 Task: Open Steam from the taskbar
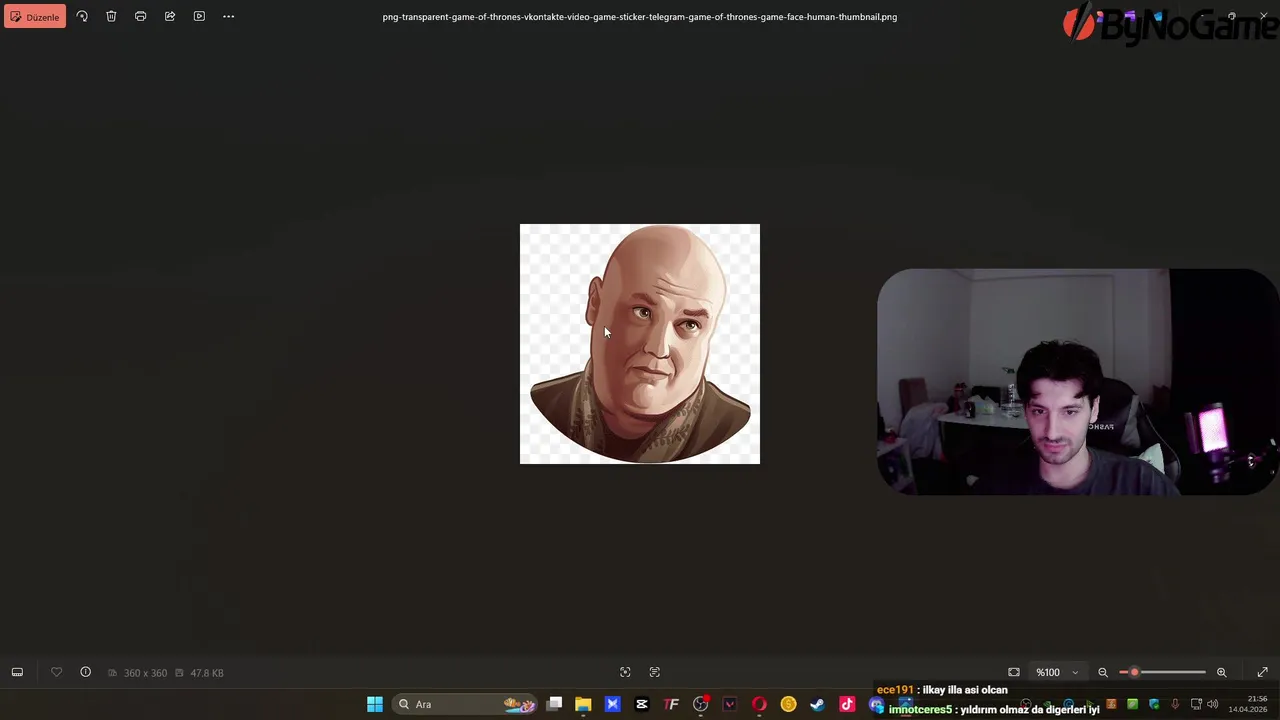click(x=818, y=705)
